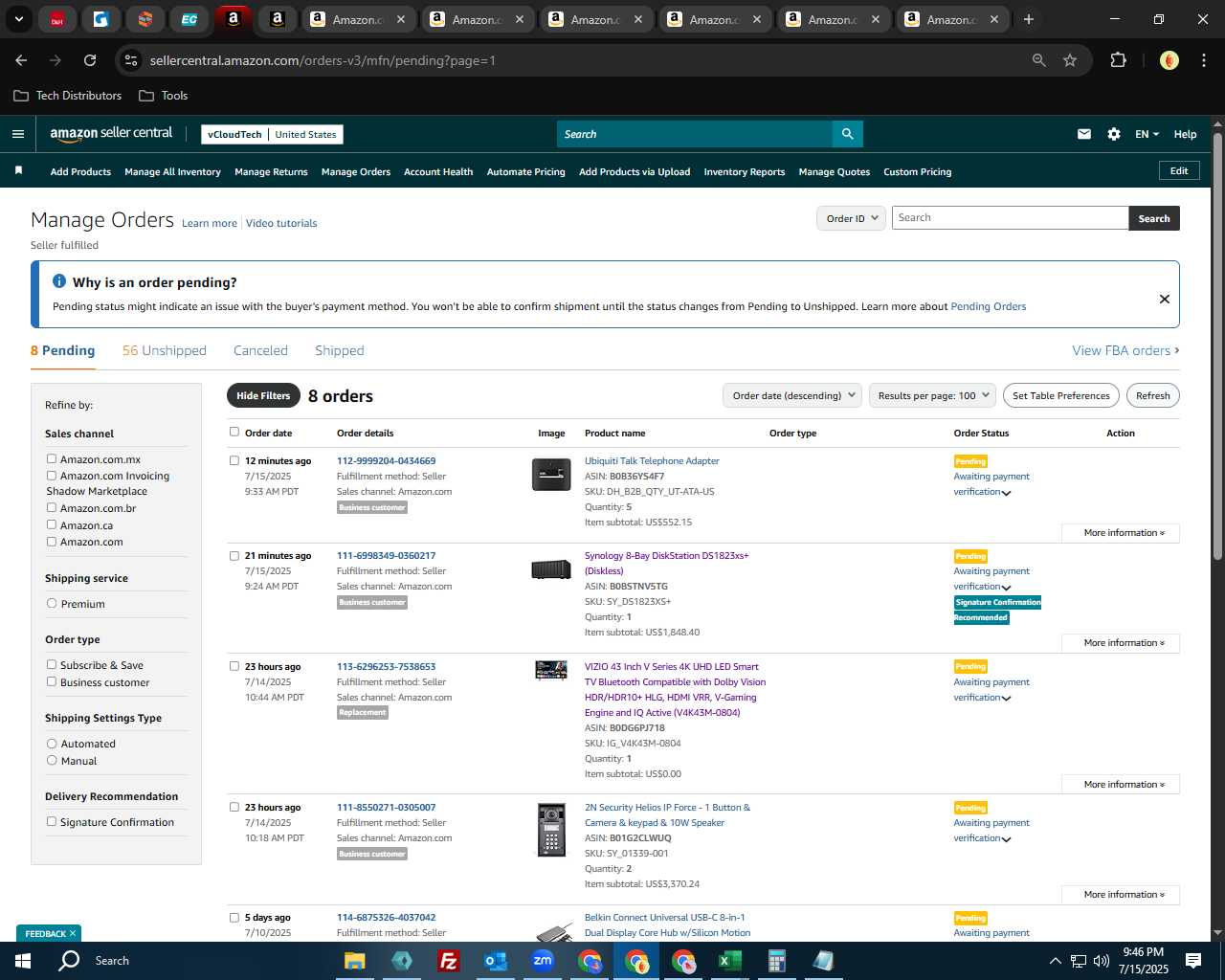Check the Business customer order type filter
Image resolution: width=1225 pixels, height=980 pixels.
point(52,682)
